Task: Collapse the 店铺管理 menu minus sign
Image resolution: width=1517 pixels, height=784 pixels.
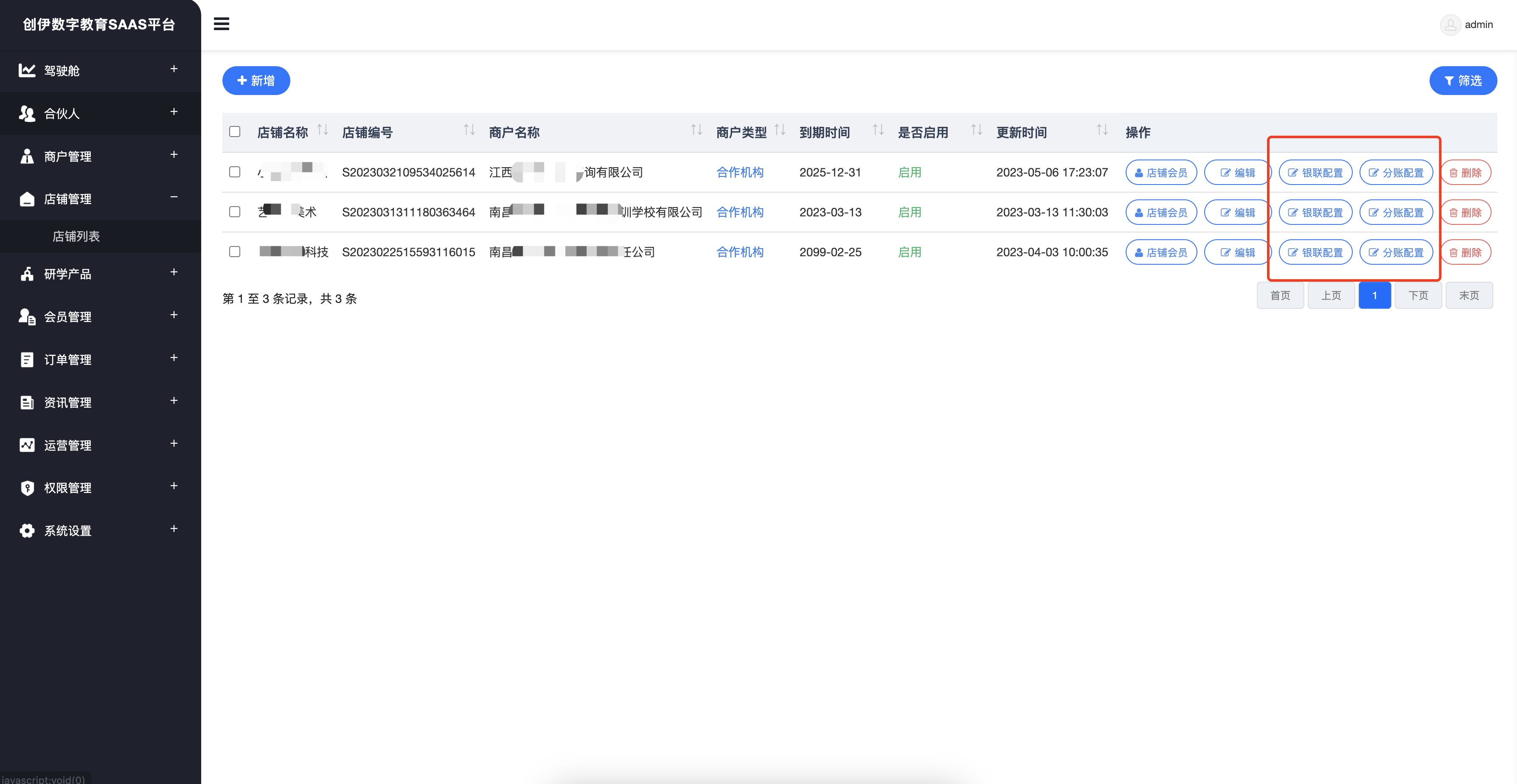Action: click(x=174, y=196)
